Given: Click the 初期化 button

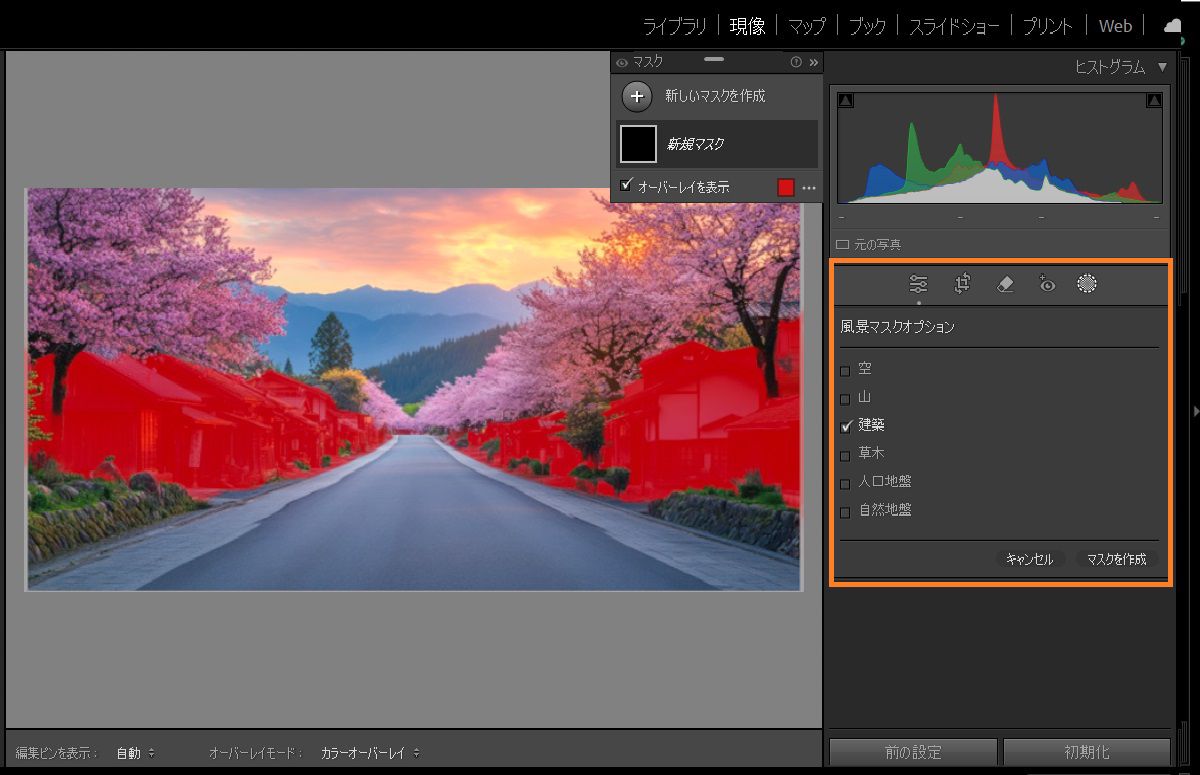Looking at the screenshot, I should click(x=1087, y=751).
